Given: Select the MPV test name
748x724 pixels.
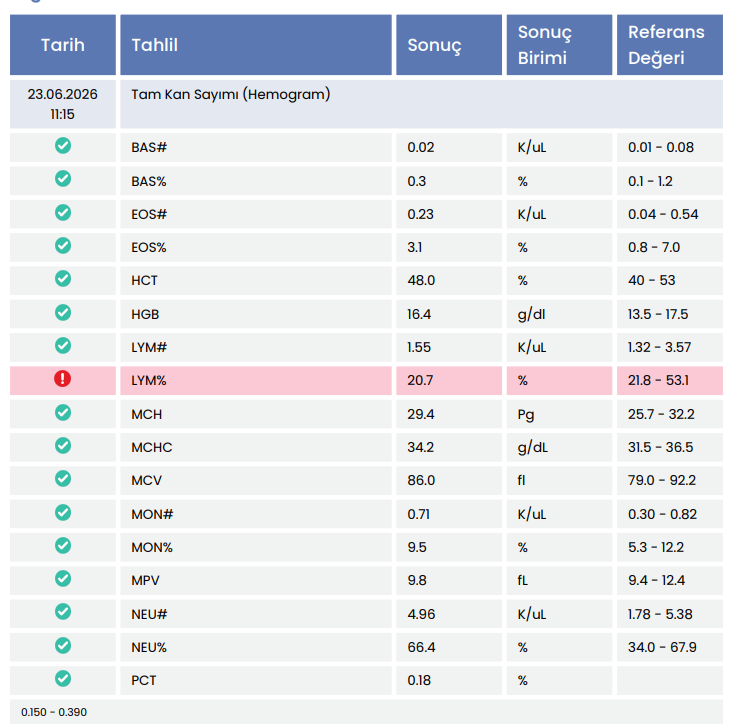Looking at the screenshot, I should pos(145,580).
